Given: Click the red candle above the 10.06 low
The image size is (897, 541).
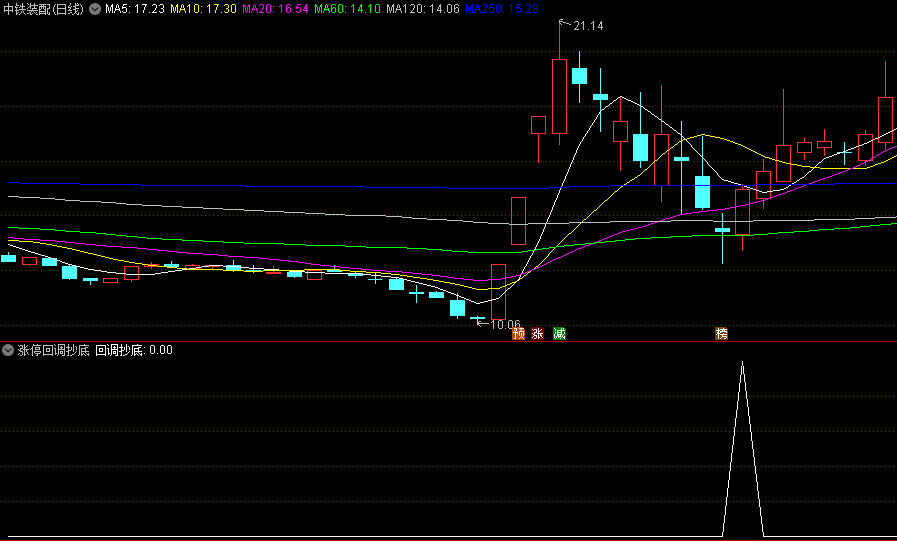Looking at the screenshot, I should click(498, 292).
